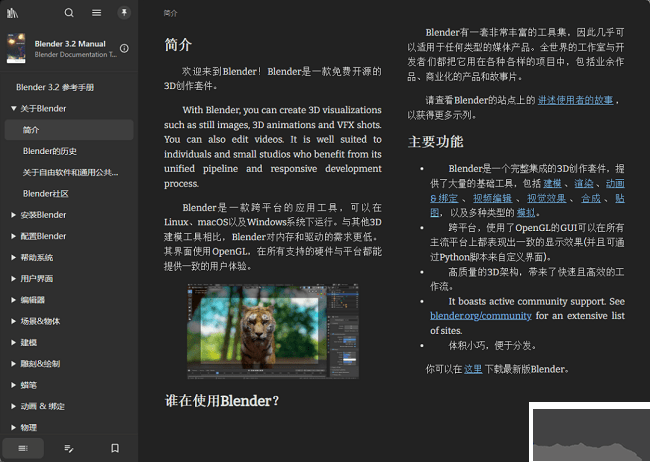650x462 pixels.
Task: Expand the 雕刻&绘制 tree section
Action: click(13, 363)
